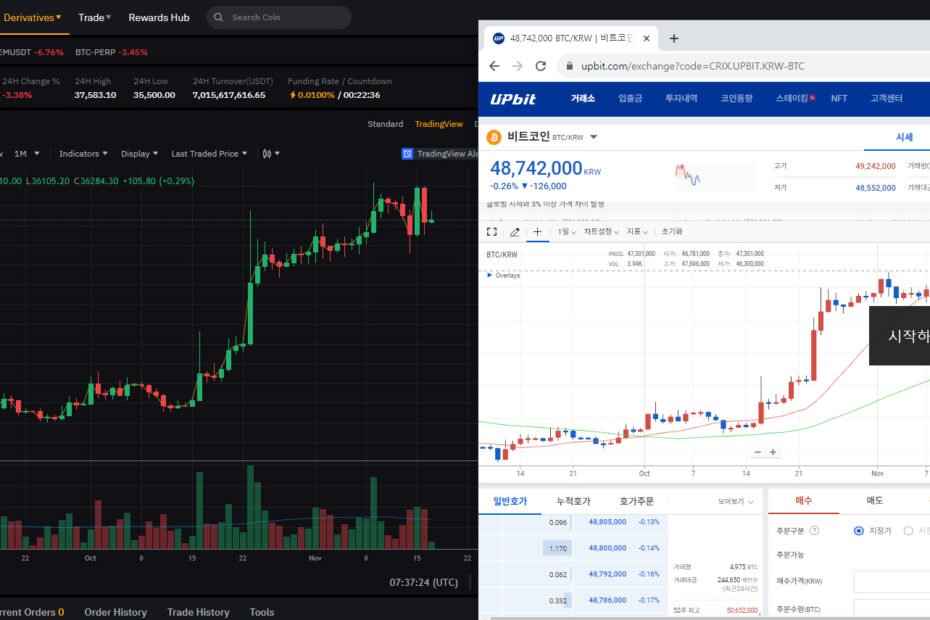The image size is (930, 620).
Task: Reload the Upbit browser page
Action: (540, 66)
